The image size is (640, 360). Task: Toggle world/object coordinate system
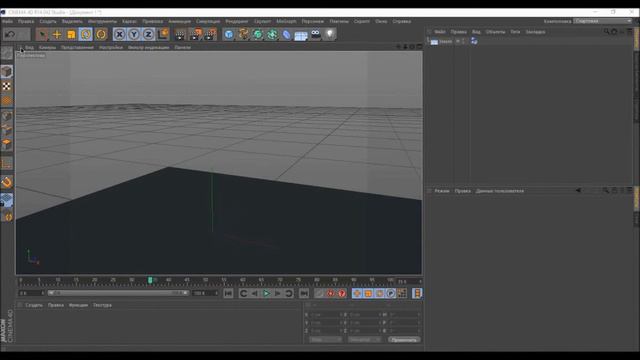point(163,34)
